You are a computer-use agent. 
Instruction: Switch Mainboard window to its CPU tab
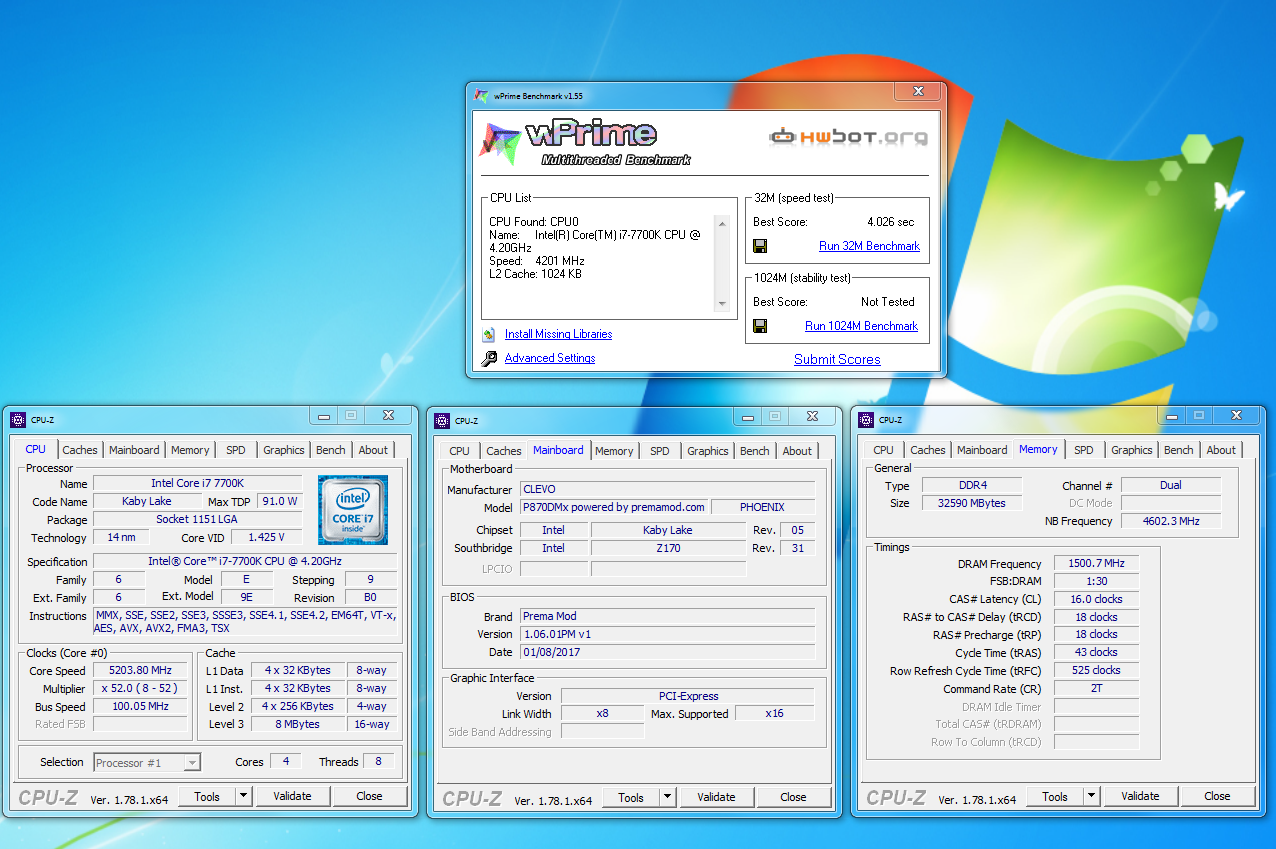[460, 451]
